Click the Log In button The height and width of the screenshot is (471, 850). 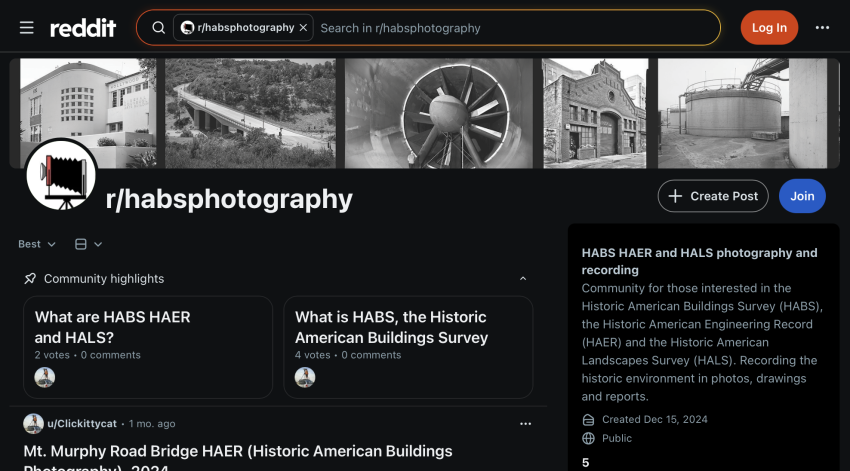point(769,28)
